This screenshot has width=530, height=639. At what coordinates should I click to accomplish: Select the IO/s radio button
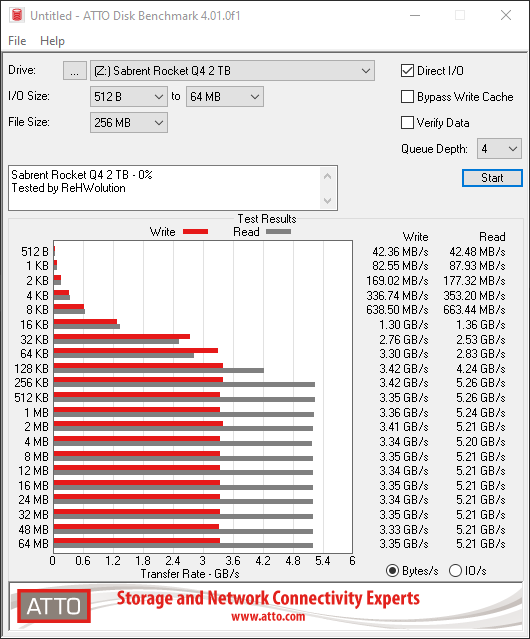tap(455, 571)
